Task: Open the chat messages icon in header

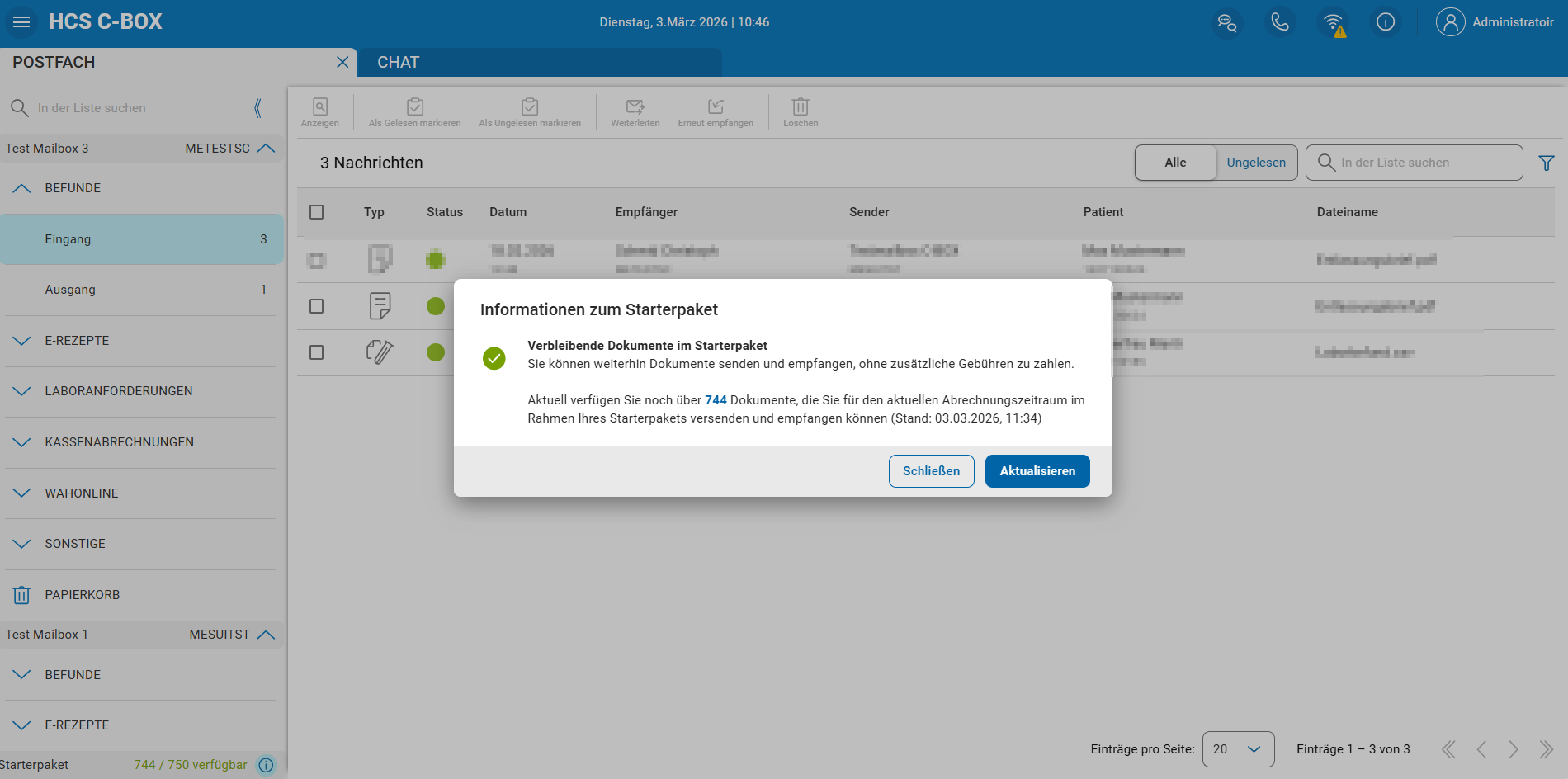Action: click(1227, 22)
